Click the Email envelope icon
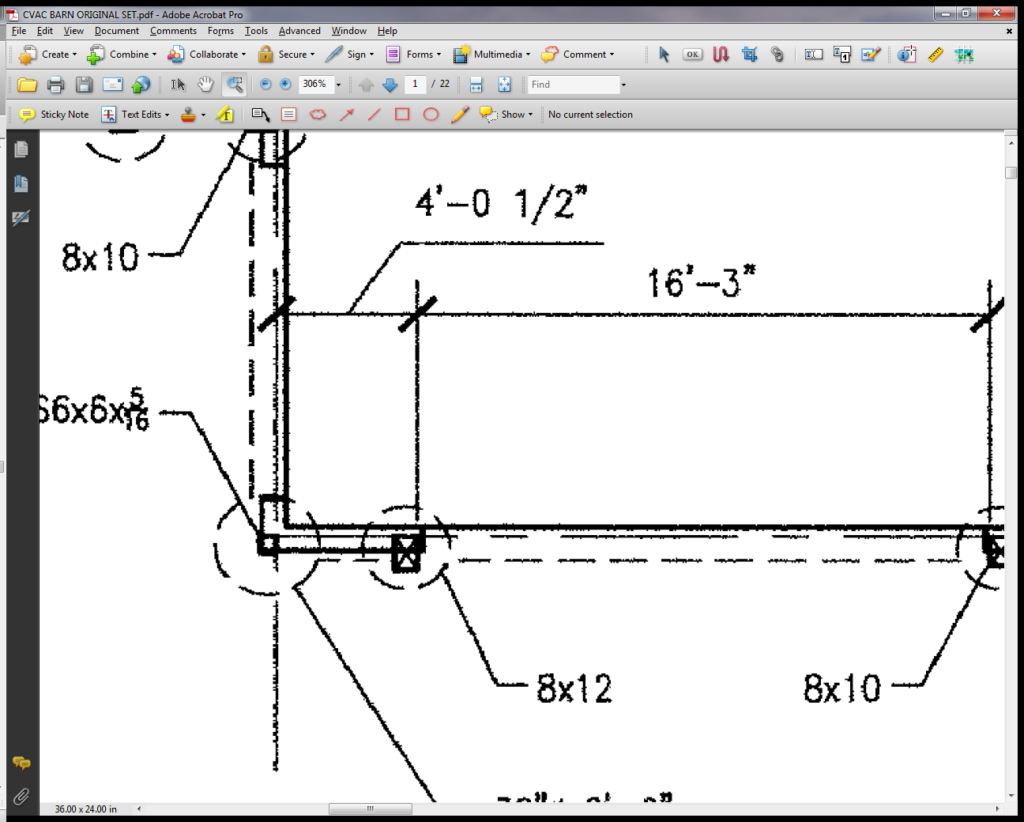 112,84
